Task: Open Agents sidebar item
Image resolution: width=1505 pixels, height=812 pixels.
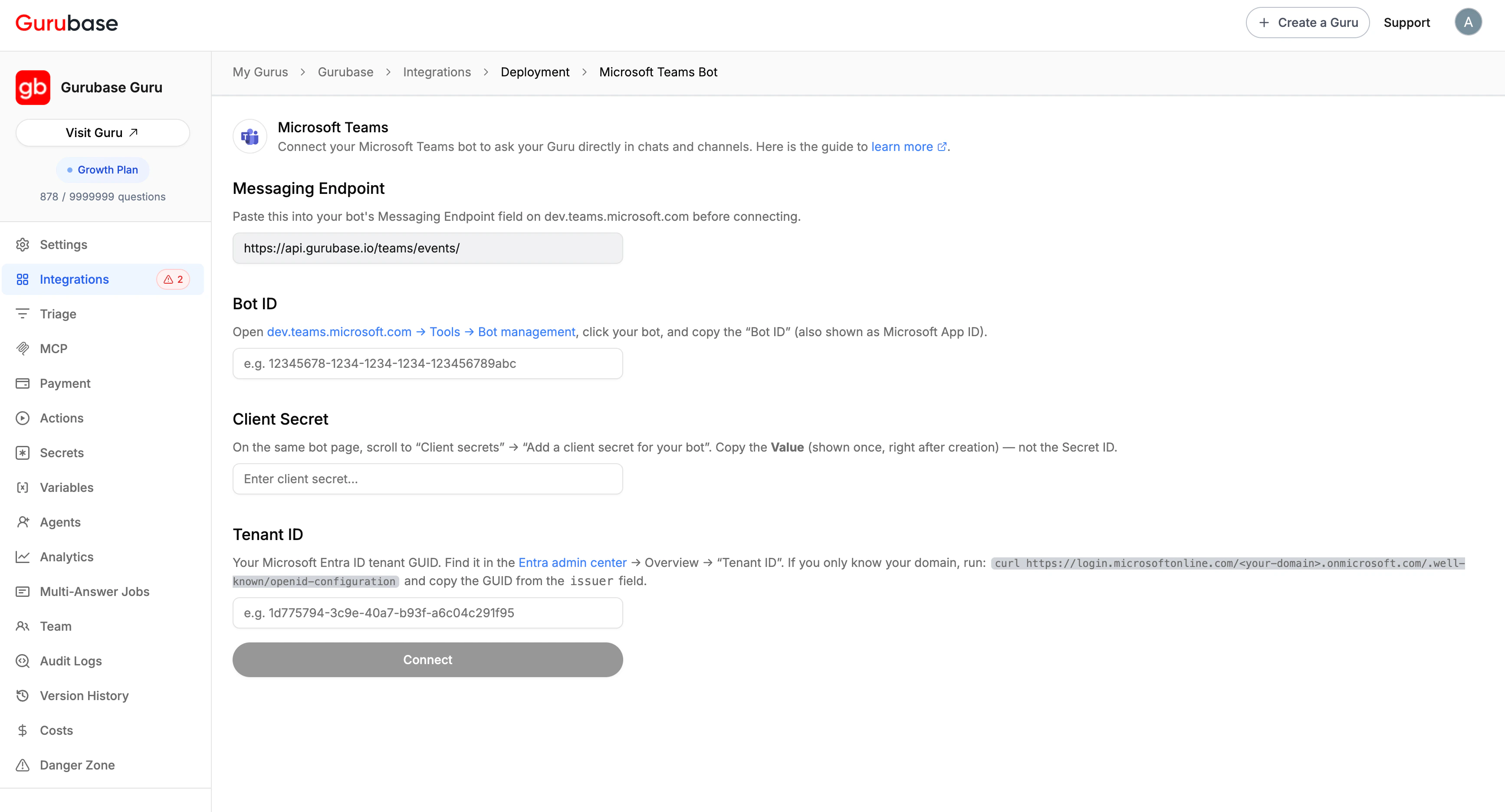Action: pyautogui.click(x=103, y=522)
